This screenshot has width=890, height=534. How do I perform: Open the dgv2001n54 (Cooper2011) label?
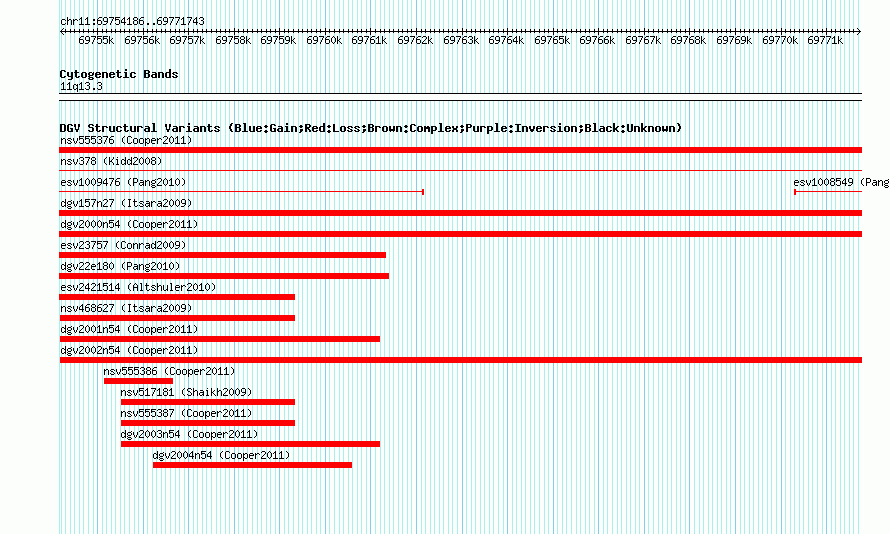coord(129,329)
